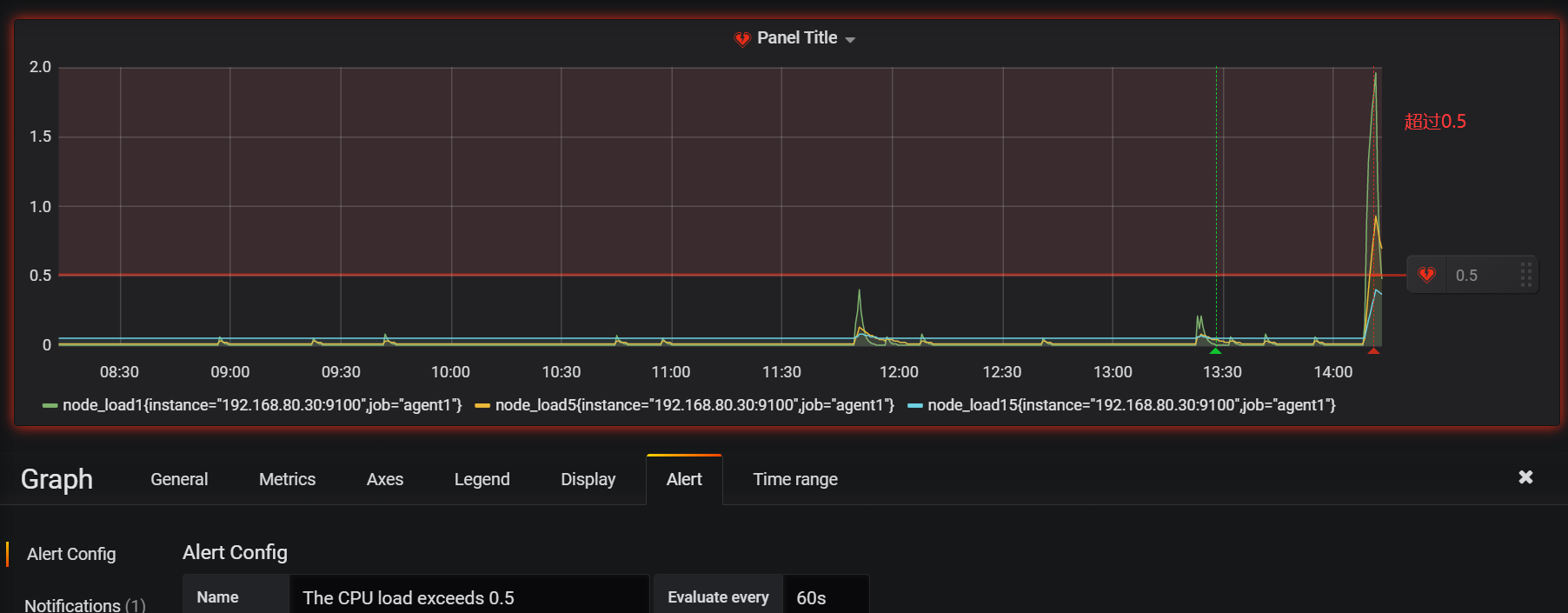This screenshot has height=613, width=1568.
Task: Click the red alerting marker near 14:00
Action: pyautogui.click(x=1373, y=351)
